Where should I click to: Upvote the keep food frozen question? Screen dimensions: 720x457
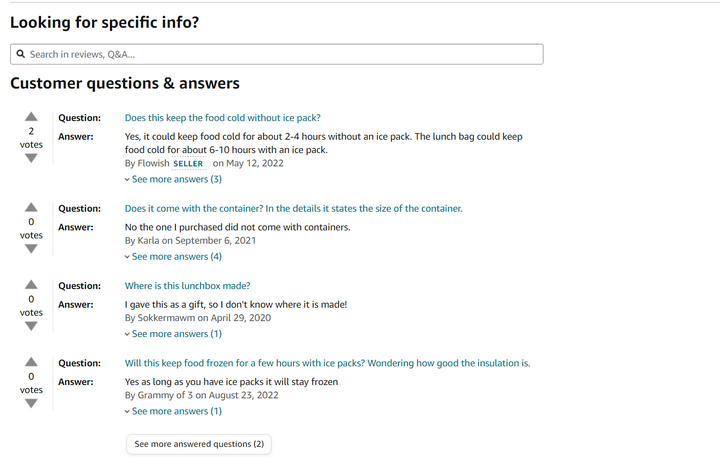[31, 362]
